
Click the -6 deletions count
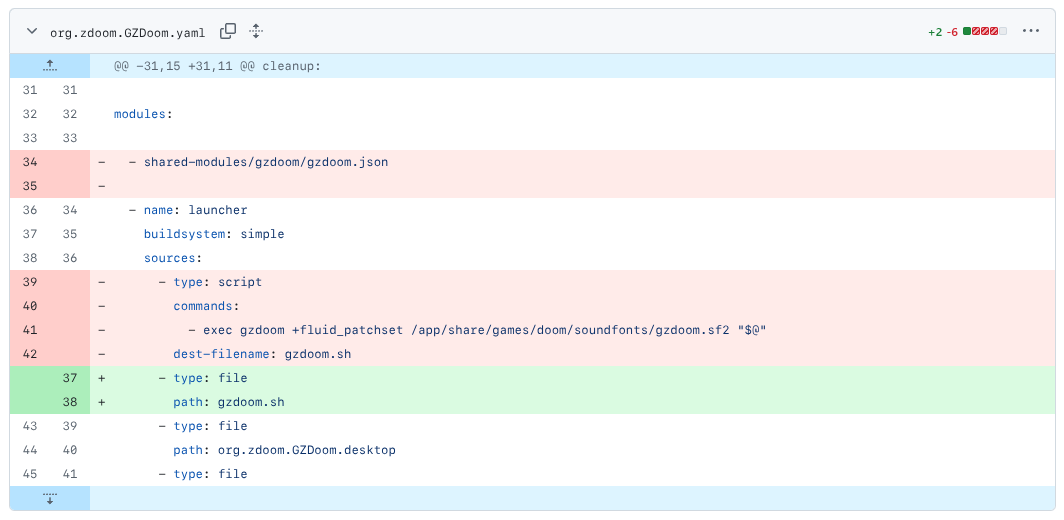tap(952, 32)
